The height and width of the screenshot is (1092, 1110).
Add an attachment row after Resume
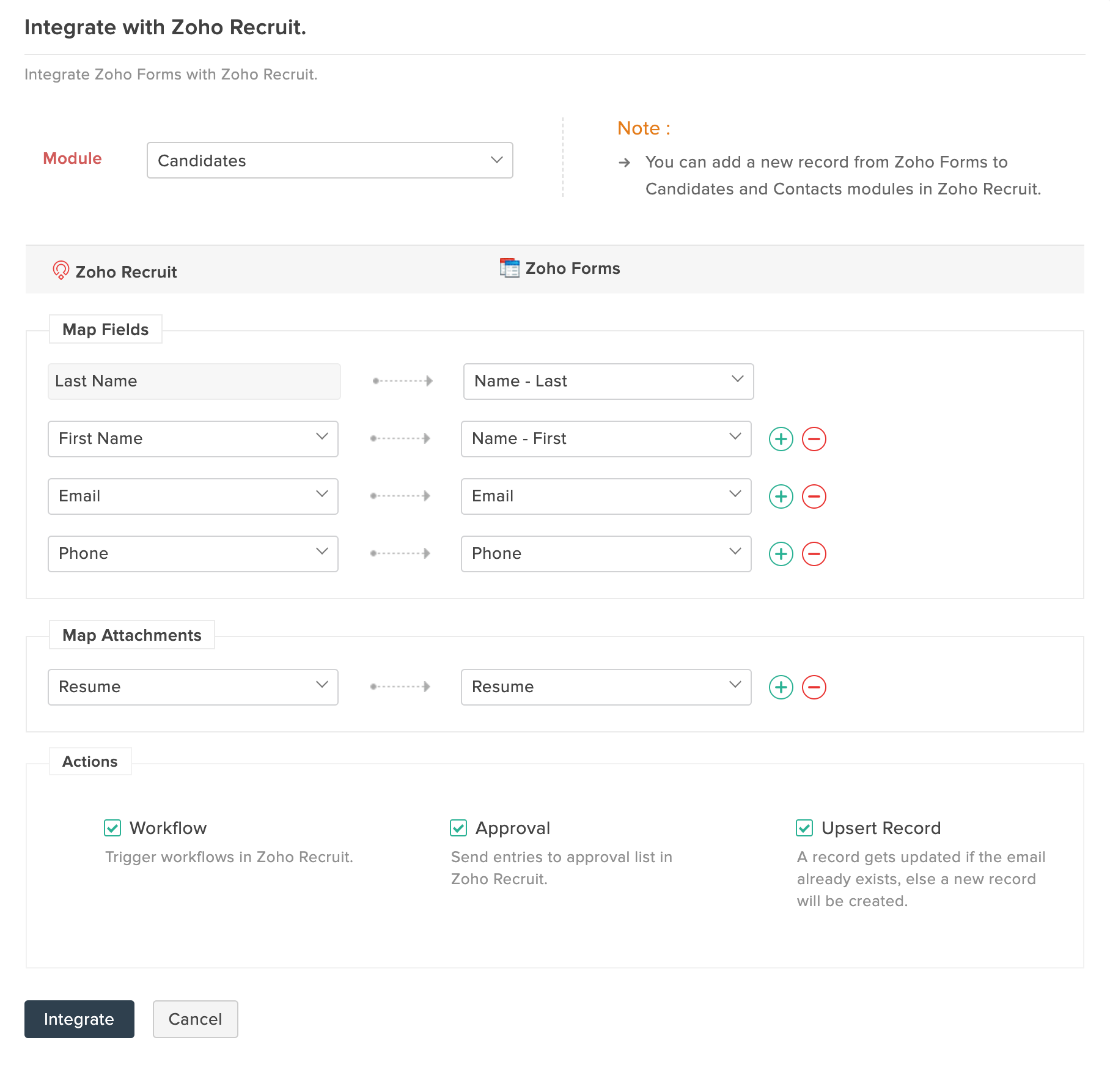pos(781,687)
